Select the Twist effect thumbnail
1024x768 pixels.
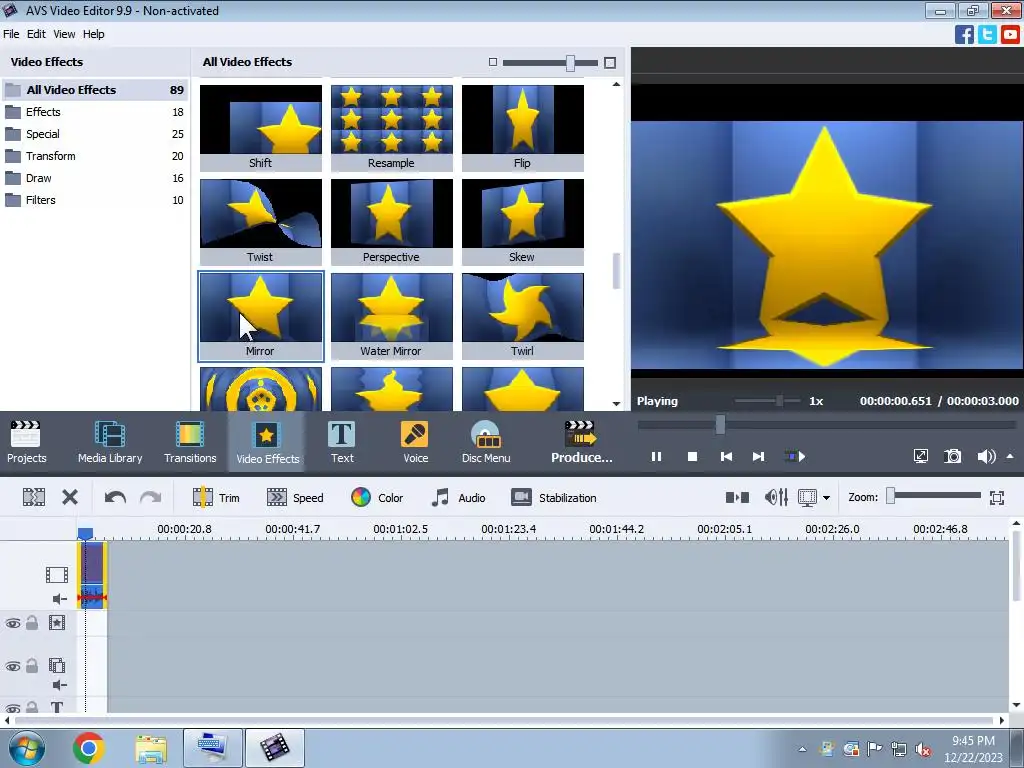(261, 222)
